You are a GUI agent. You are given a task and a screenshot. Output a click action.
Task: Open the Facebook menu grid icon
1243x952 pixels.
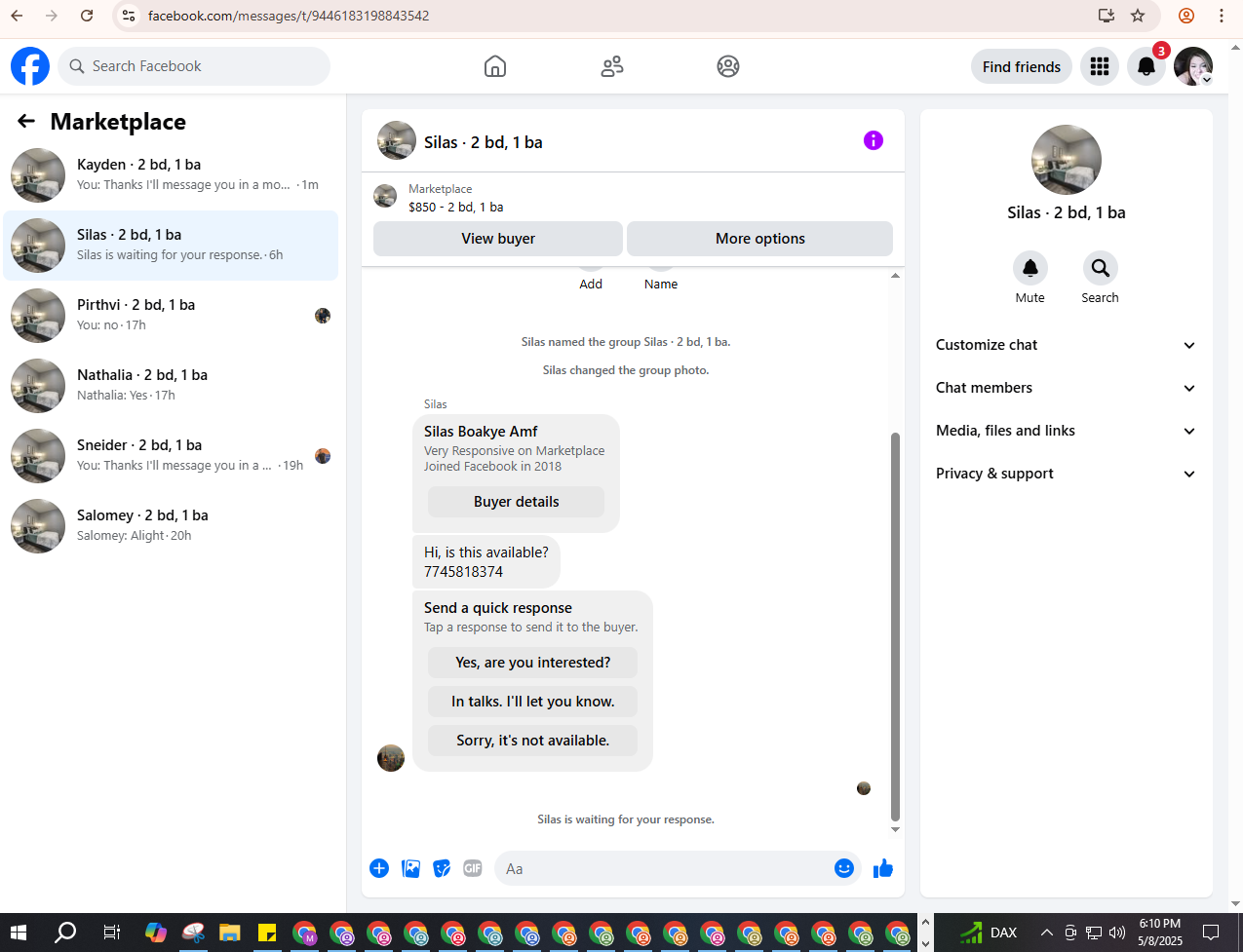(1100, 66)
